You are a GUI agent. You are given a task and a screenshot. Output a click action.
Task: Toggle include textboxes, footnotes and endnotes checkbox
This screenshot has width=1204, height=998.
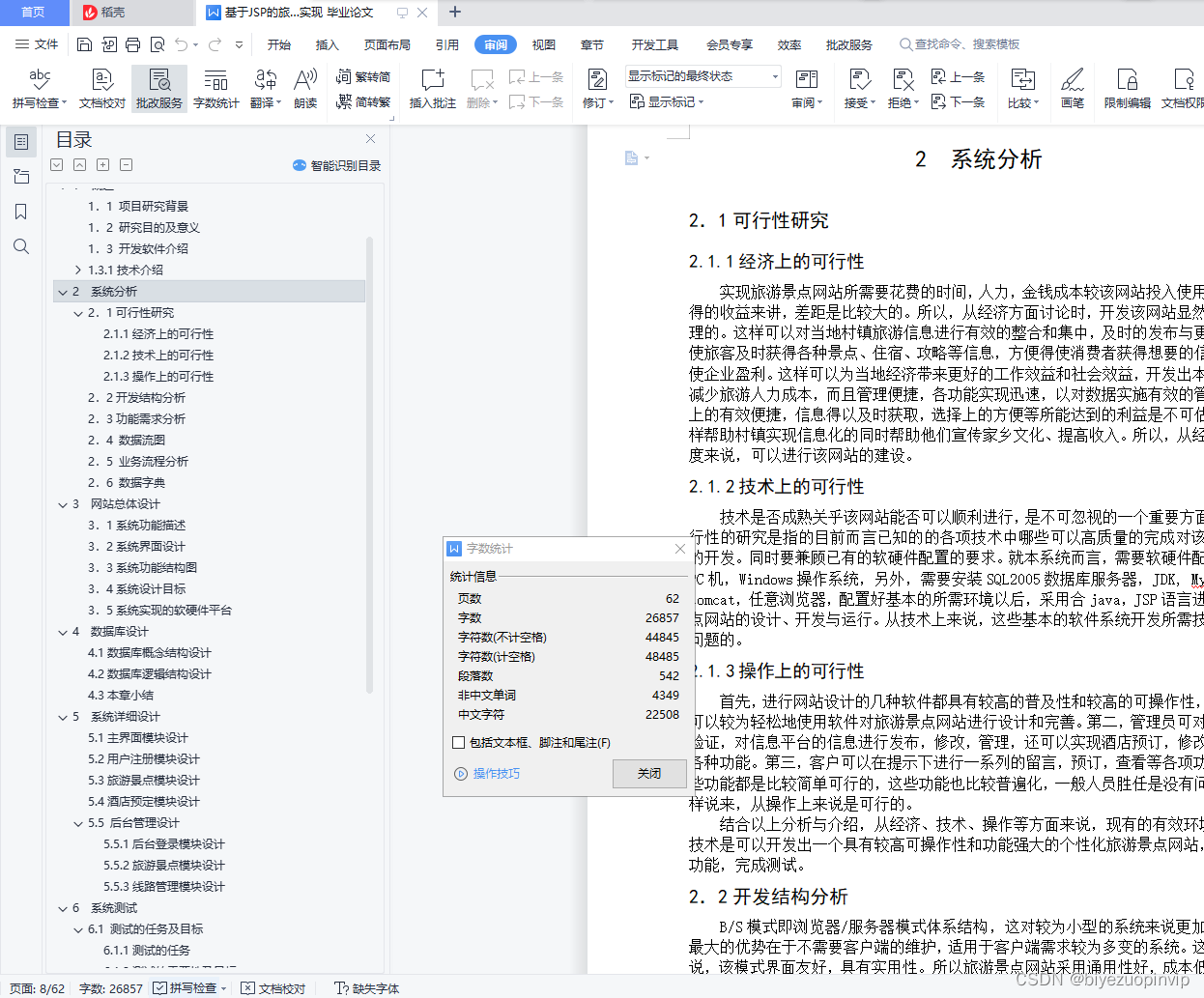click(x=459, y=743)
